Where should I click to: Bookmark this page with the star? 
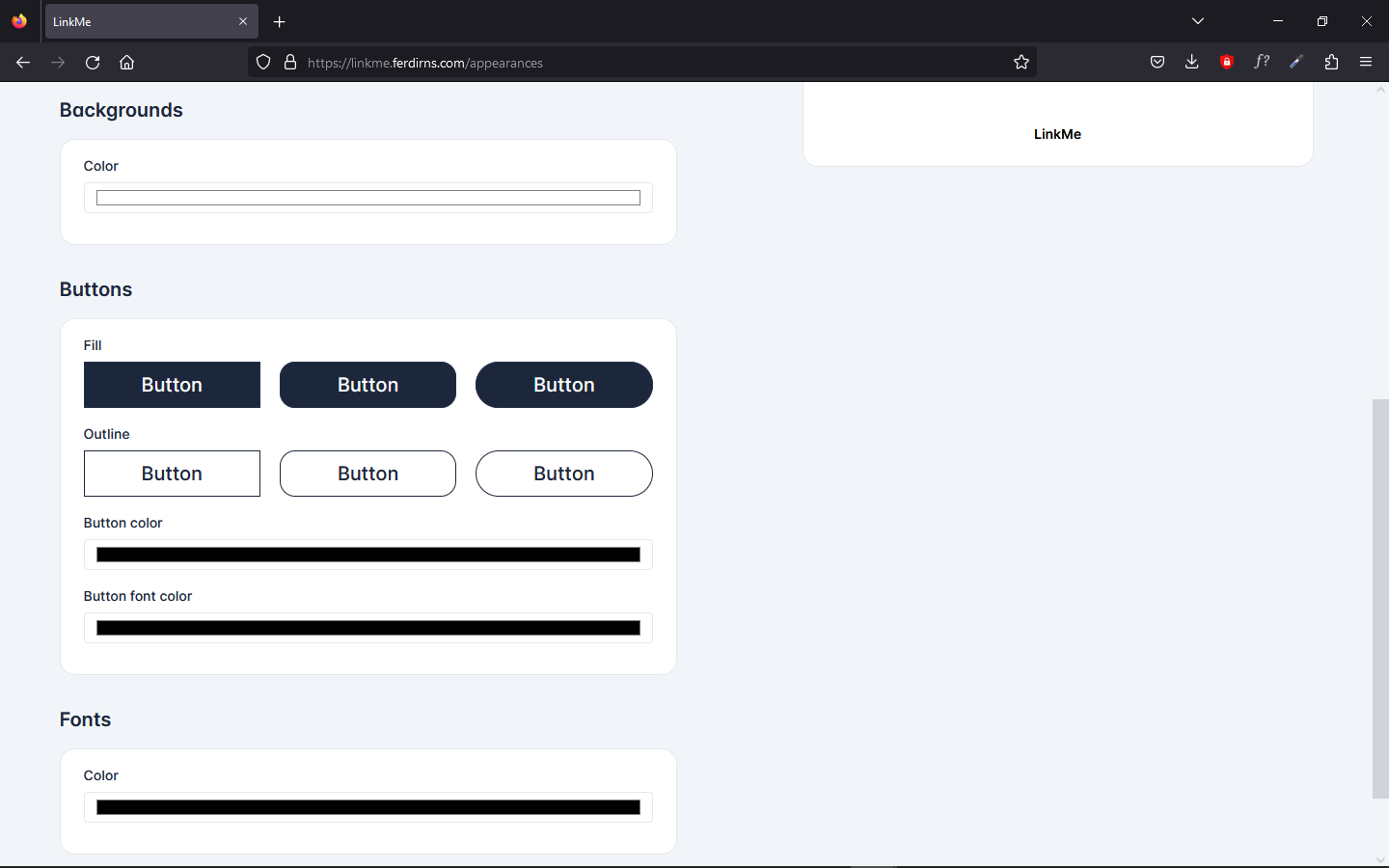tap(1021, 62)
